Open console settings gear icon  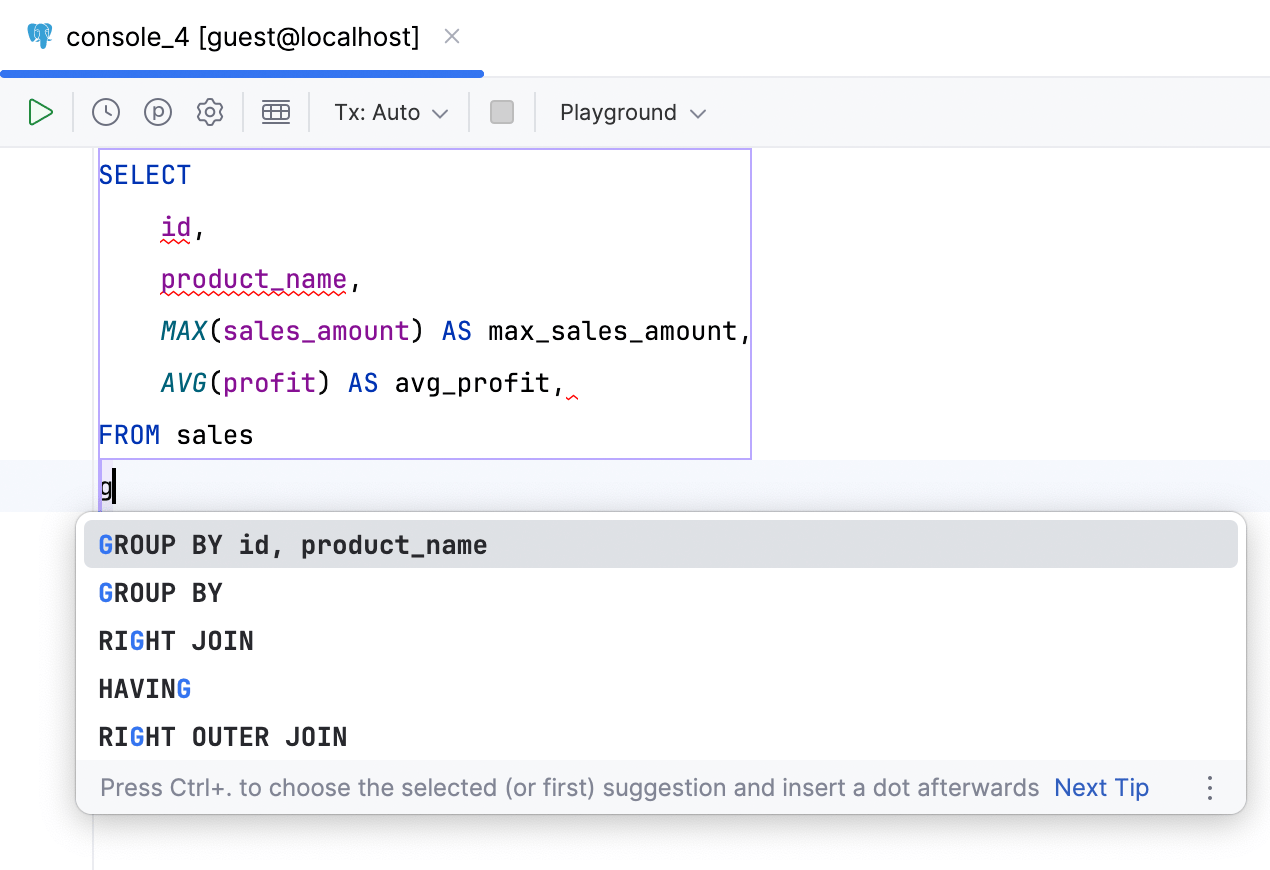coord(210,112)
